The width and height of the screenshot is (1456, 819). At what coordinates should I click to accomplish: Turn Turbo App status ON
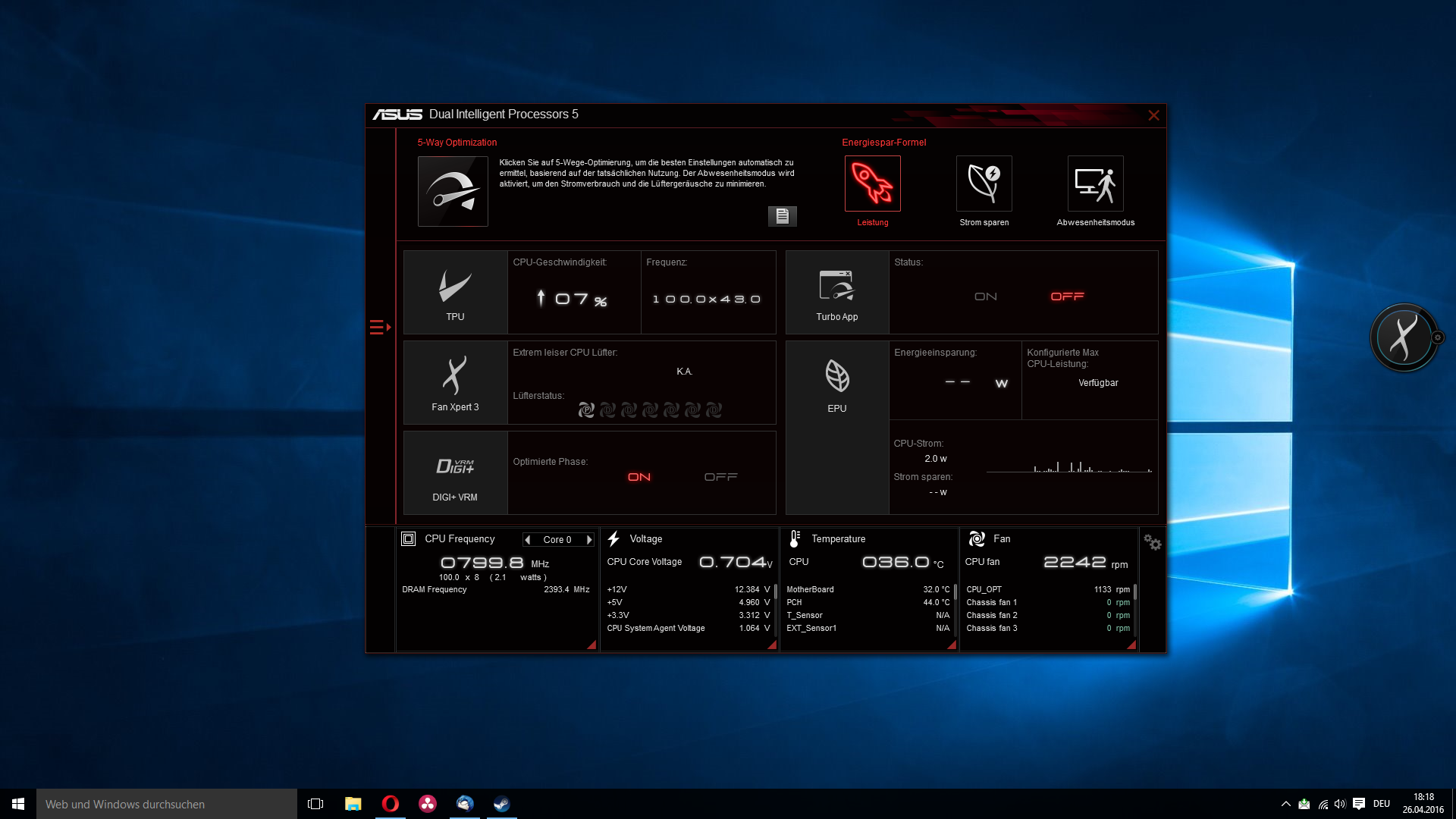(x=985, y=297)
